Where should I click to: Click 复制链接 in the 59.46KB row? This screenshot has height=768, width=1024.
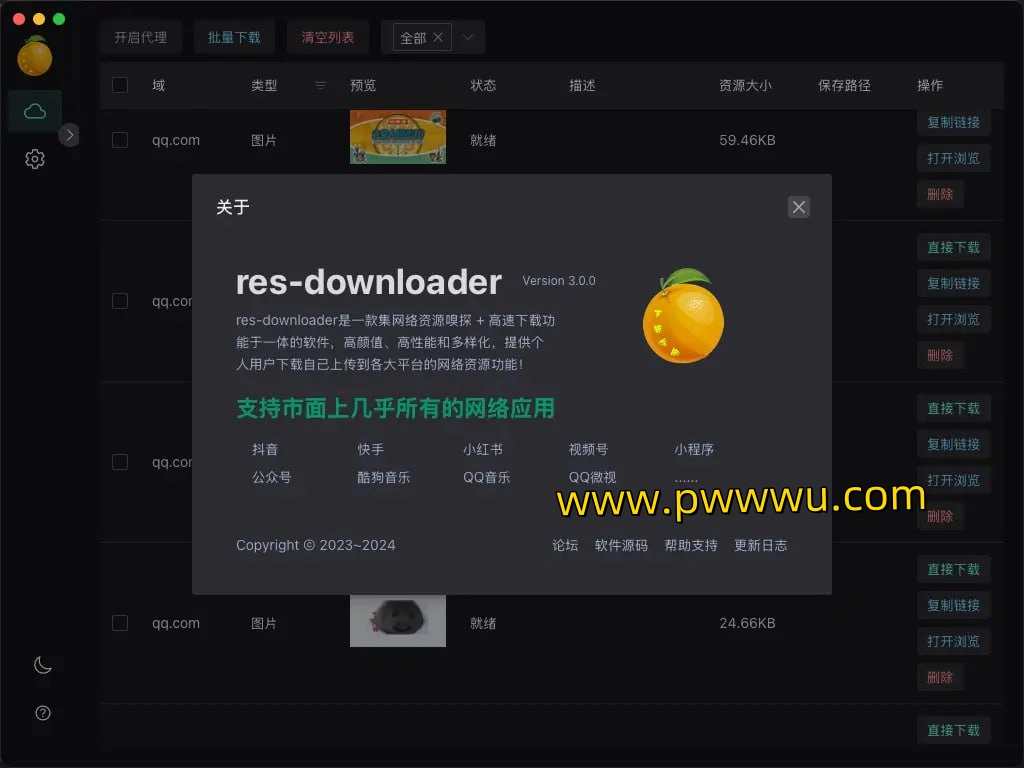[953, 122]
